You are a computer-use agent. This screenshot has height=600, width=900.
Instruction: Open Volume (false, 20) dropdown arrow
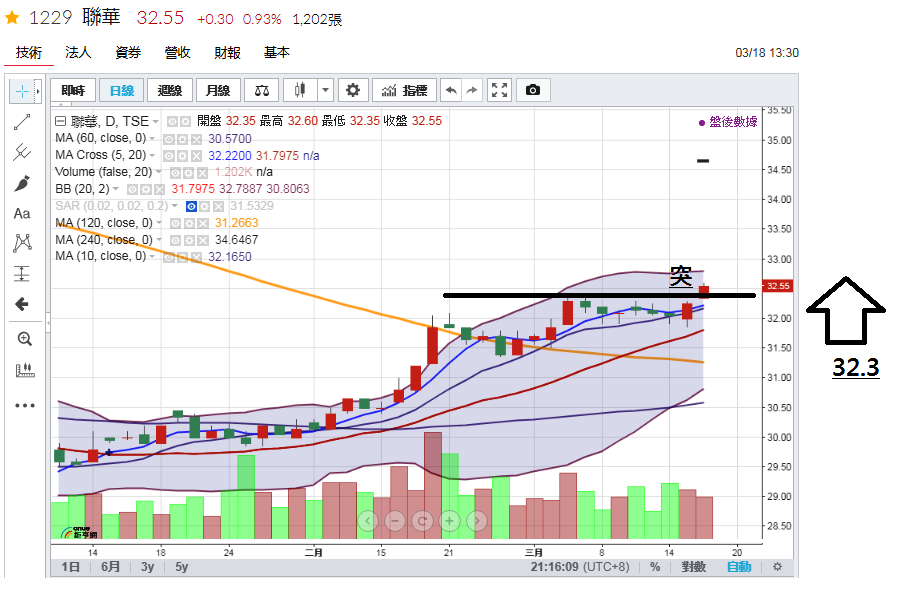click(158, 172)
